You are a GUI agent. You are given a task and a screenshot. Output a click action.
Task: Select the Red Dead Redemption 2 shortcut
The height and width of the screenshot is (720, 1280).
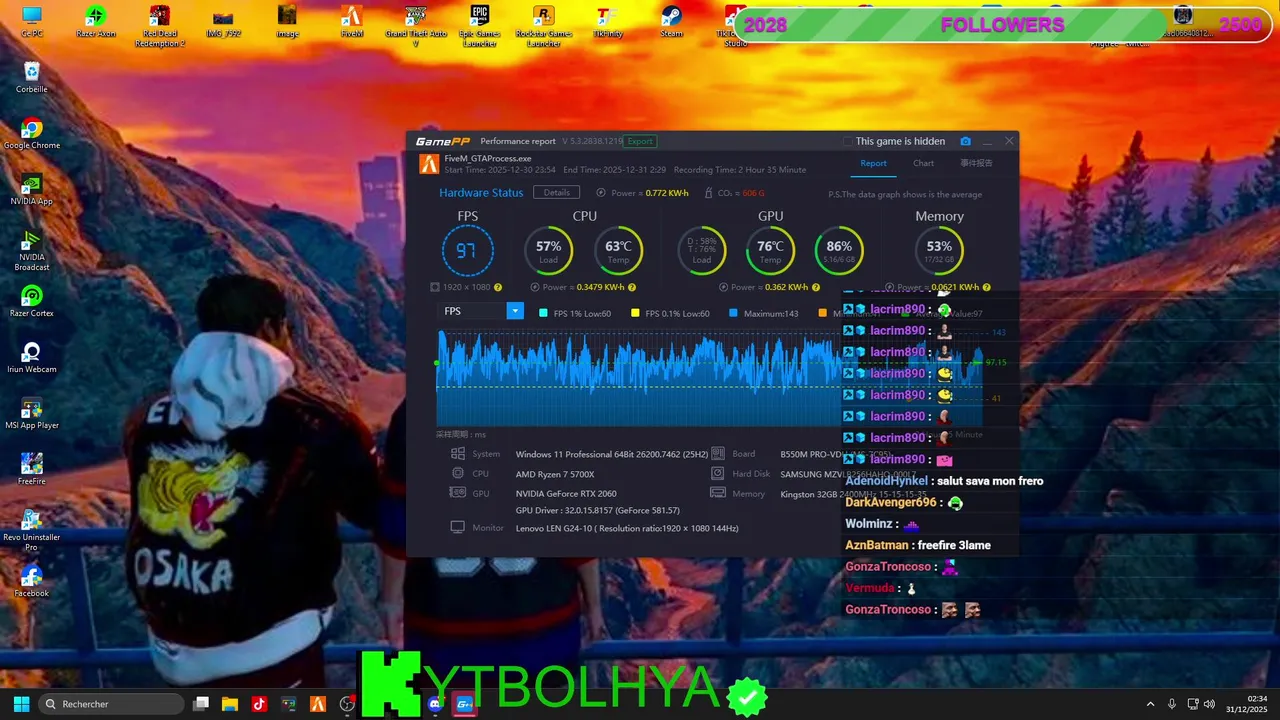coord(160,26)
